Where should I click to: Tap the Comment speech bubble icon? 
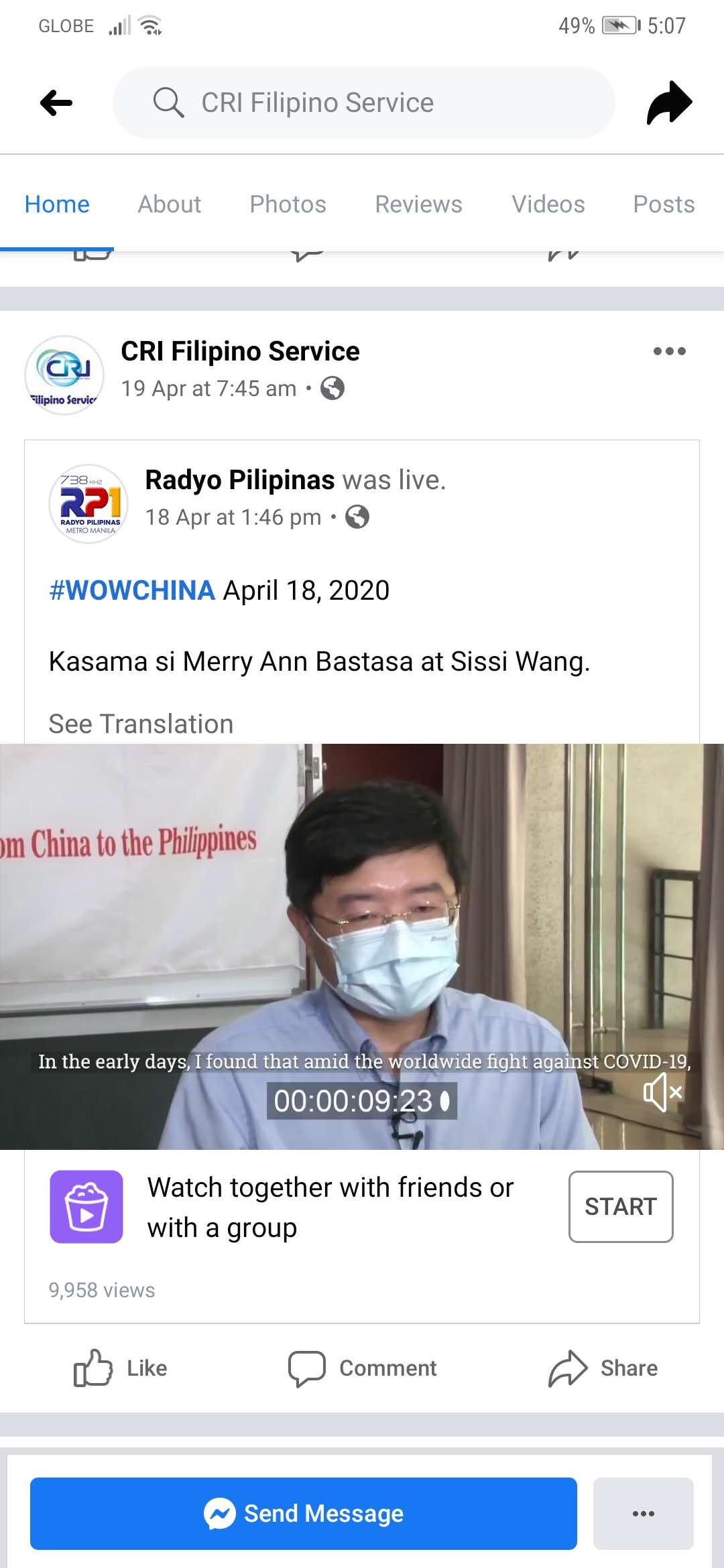(x=307, y=1368)
